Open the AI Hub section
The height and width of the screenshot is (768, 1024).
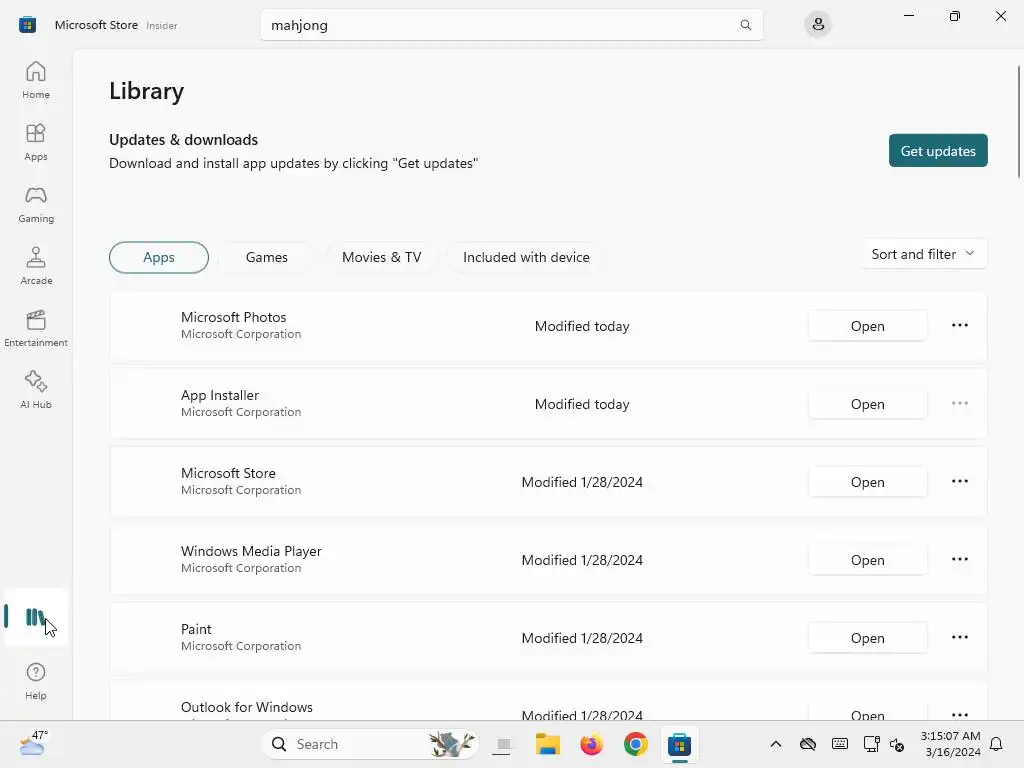36,390
